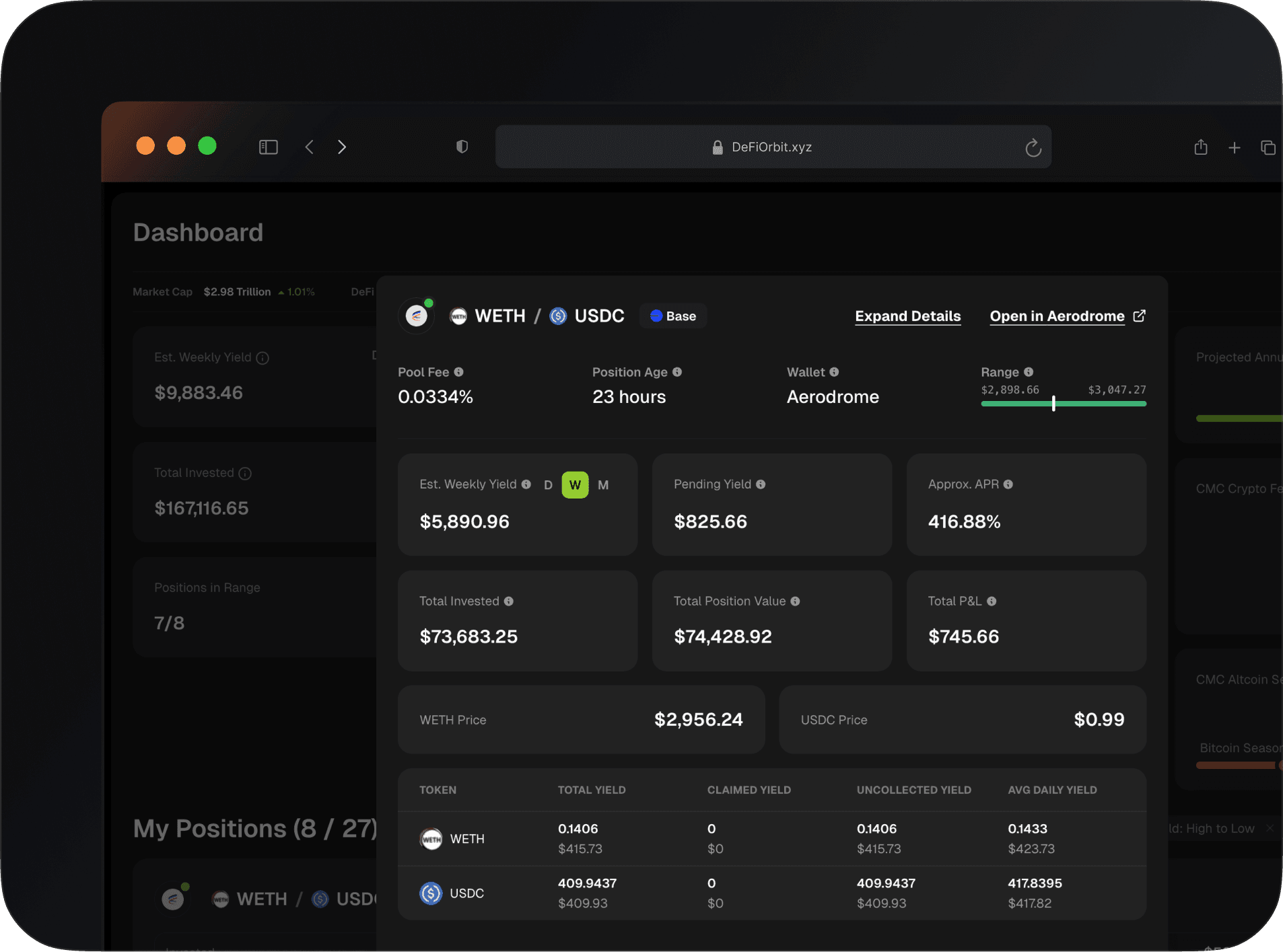This screenshot has height=952, width=1283.
Task: Click USDC icon in yield table
Action: (431, 893)
